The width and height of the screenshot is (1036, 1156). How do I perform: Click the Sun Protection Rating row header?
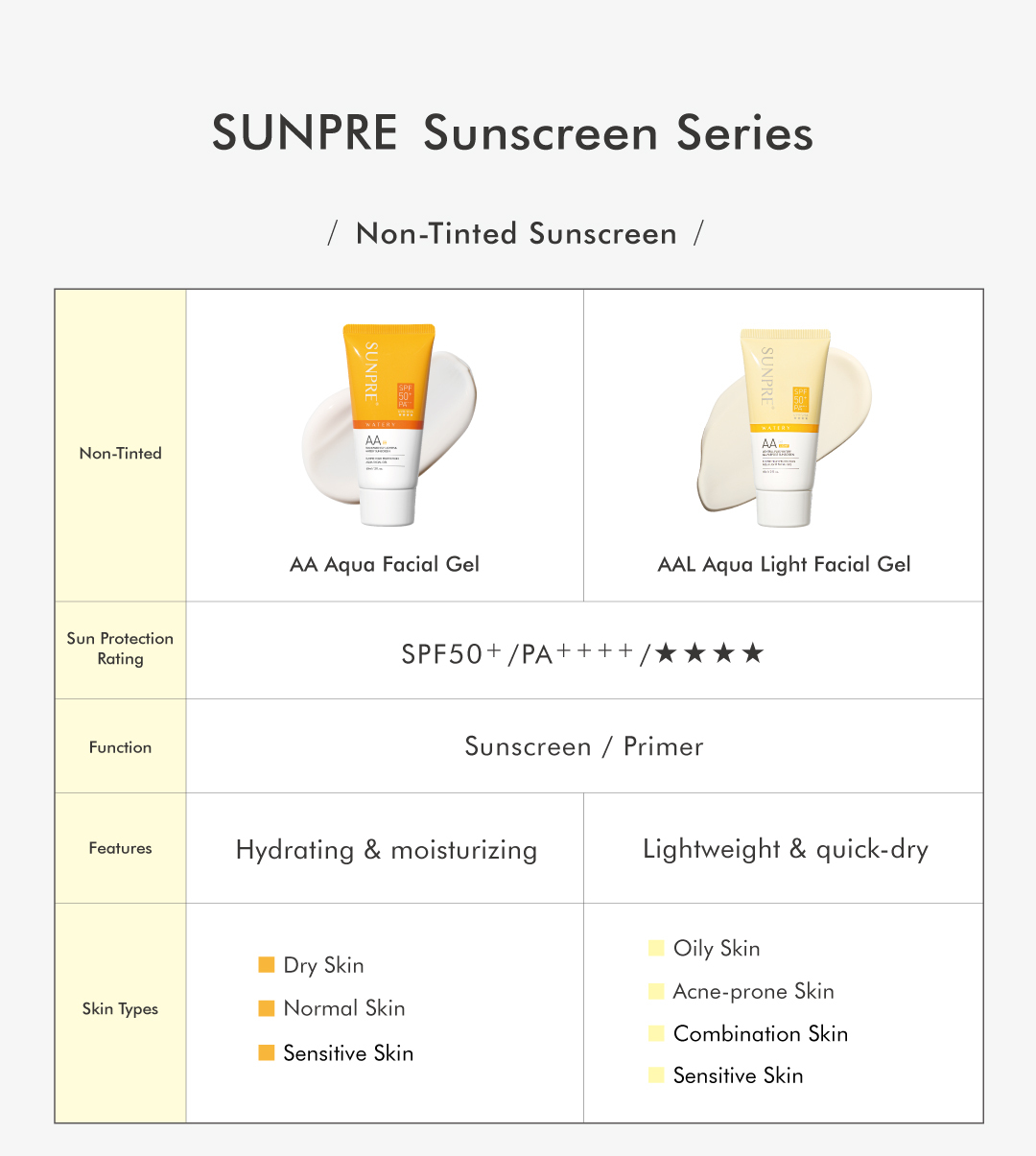120,649
